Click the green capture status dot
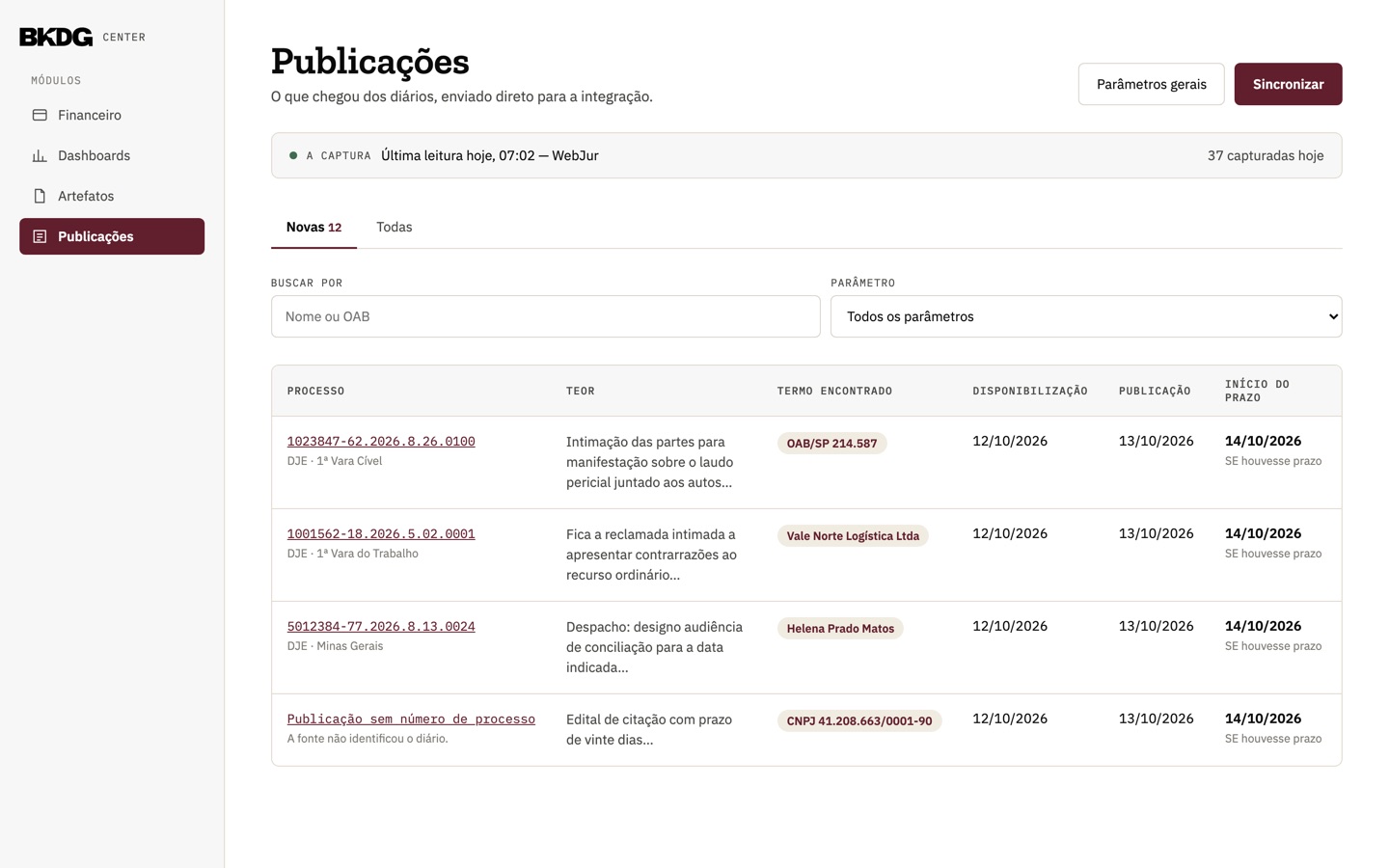Image resolution: width=1389 pixels, height=868 pixels. [x=293, y=155]
